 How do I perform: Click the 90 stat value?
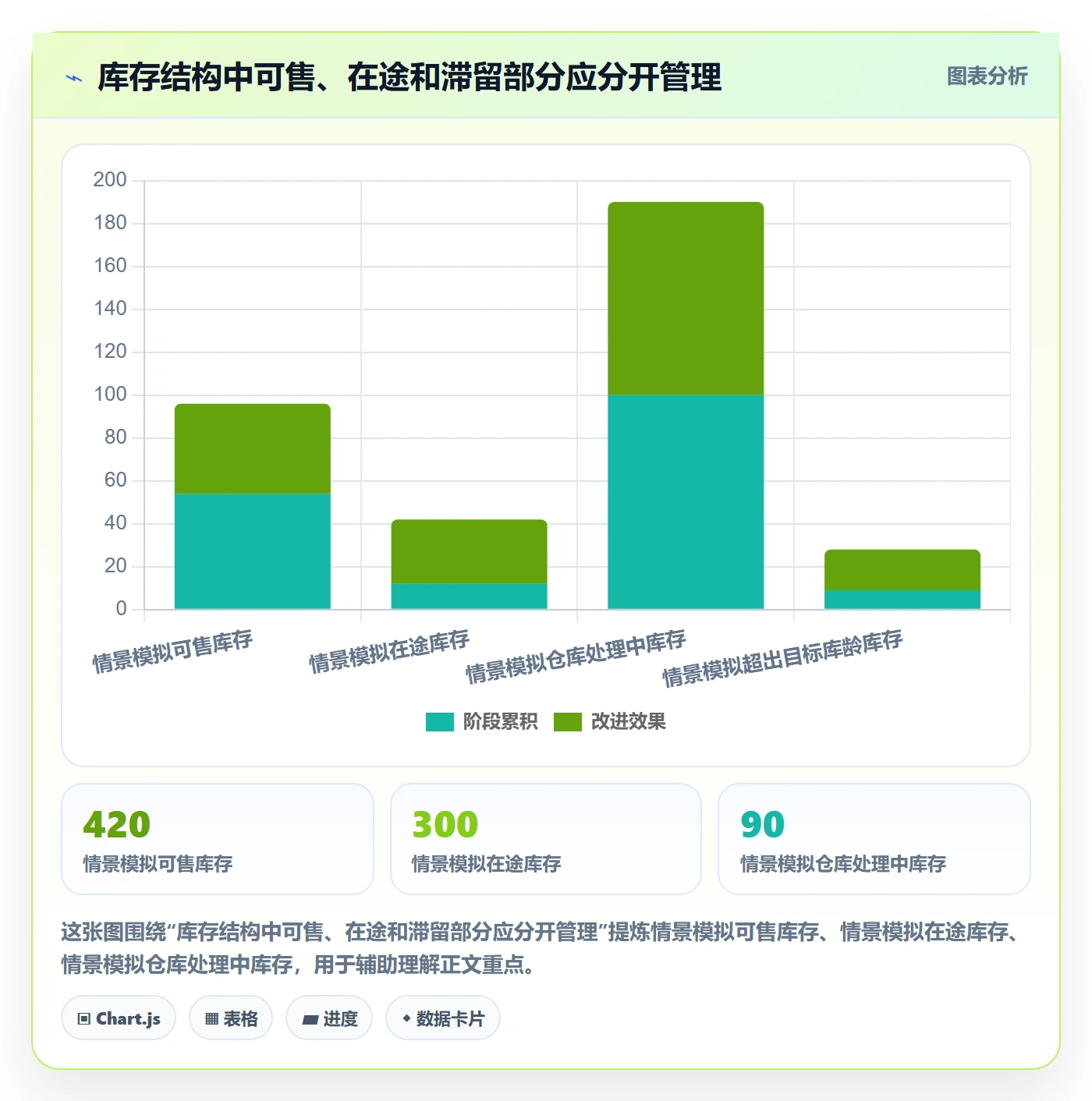(x=763, y=824)
